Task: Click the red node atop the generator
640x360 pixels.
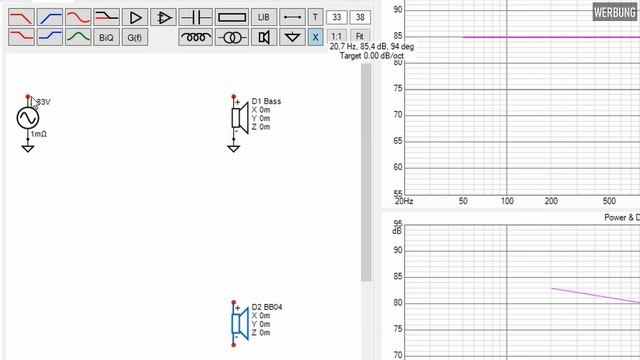Action: [28, 97]
